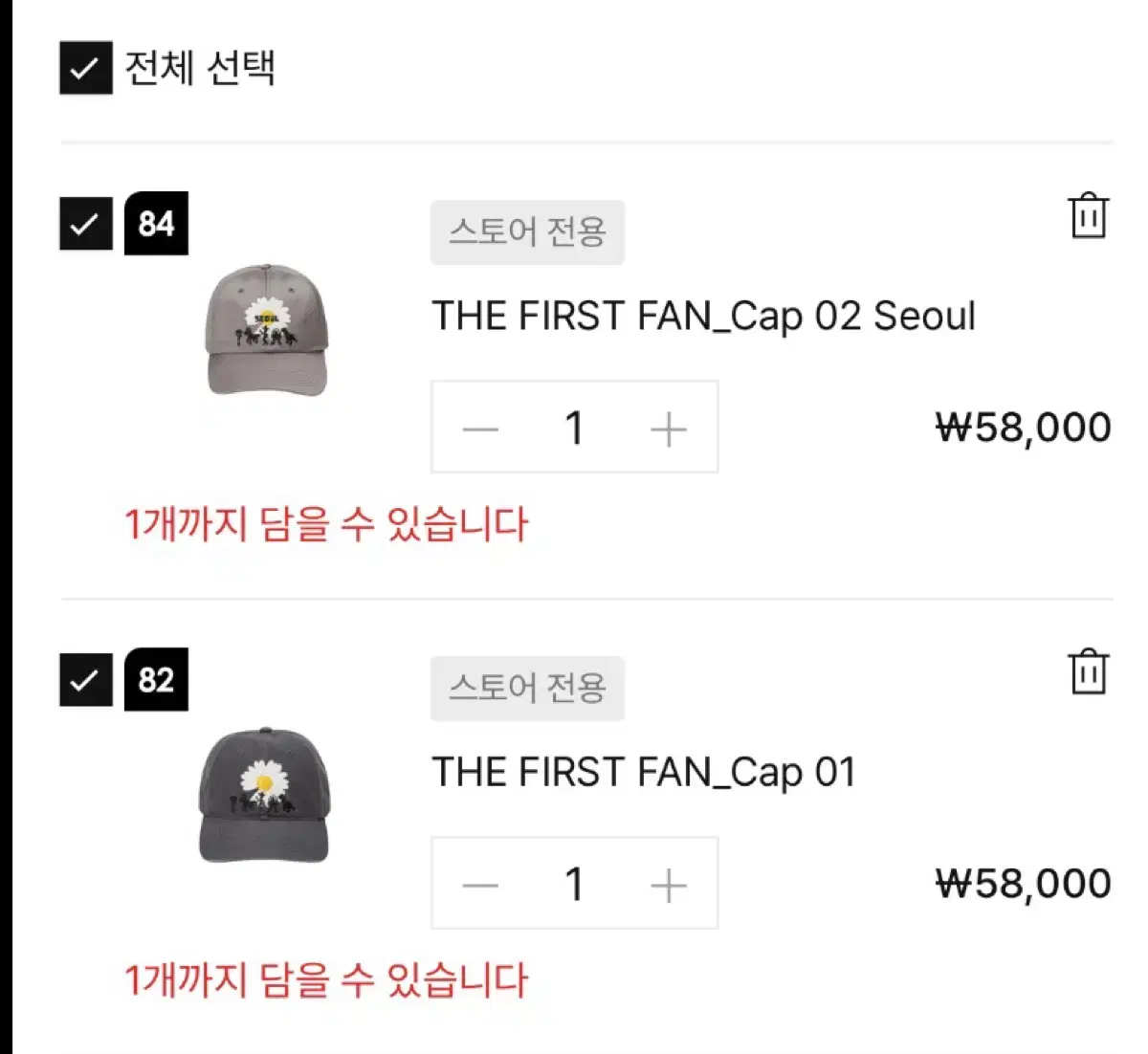Tap the 스토어 전용 tag on Cap 02 Seoul
The height and width of the screenshot is (1054, 1148).
[x=527, y=232]
